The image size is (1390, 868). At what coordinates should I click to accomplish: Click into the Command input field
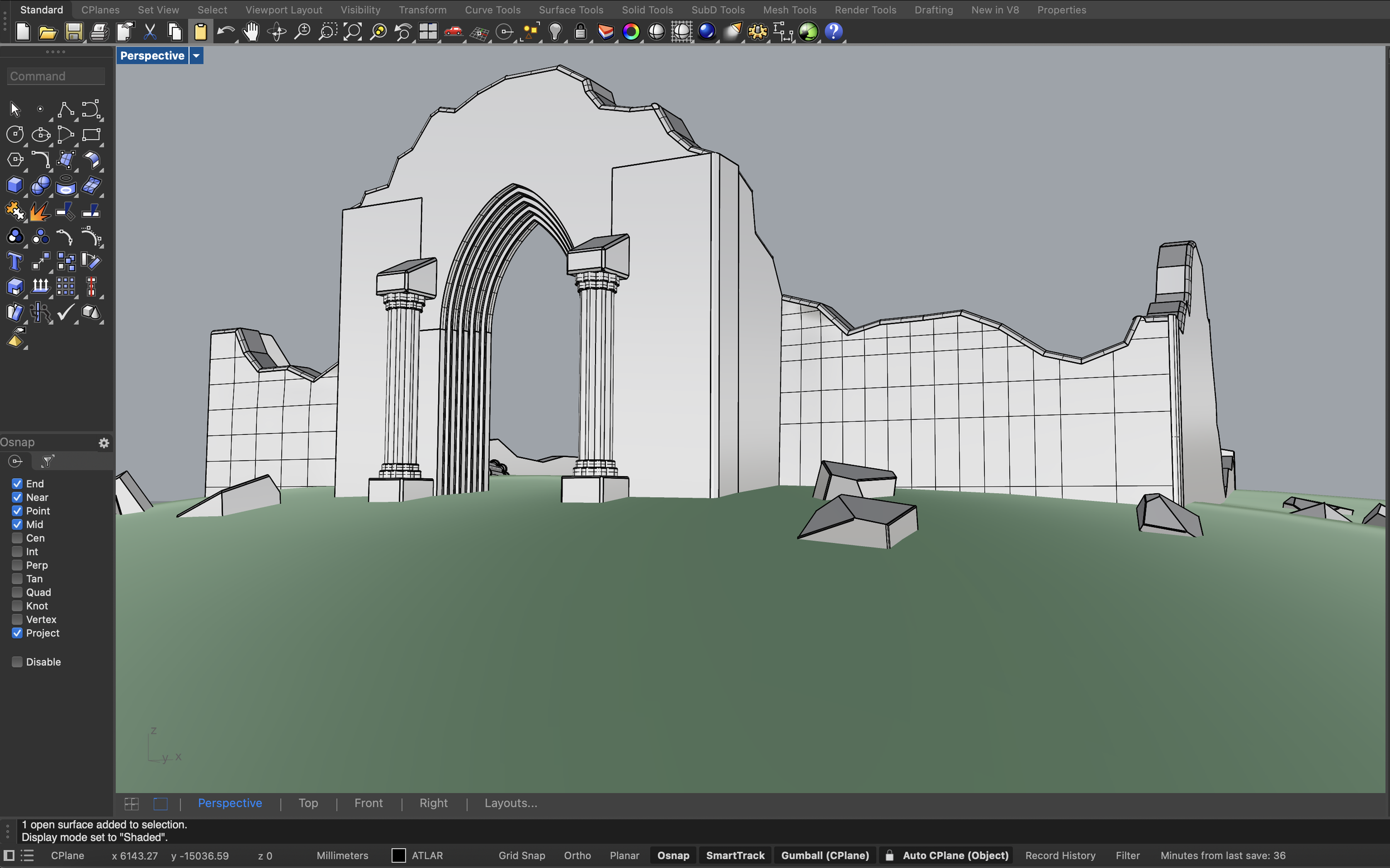point(56,76)
